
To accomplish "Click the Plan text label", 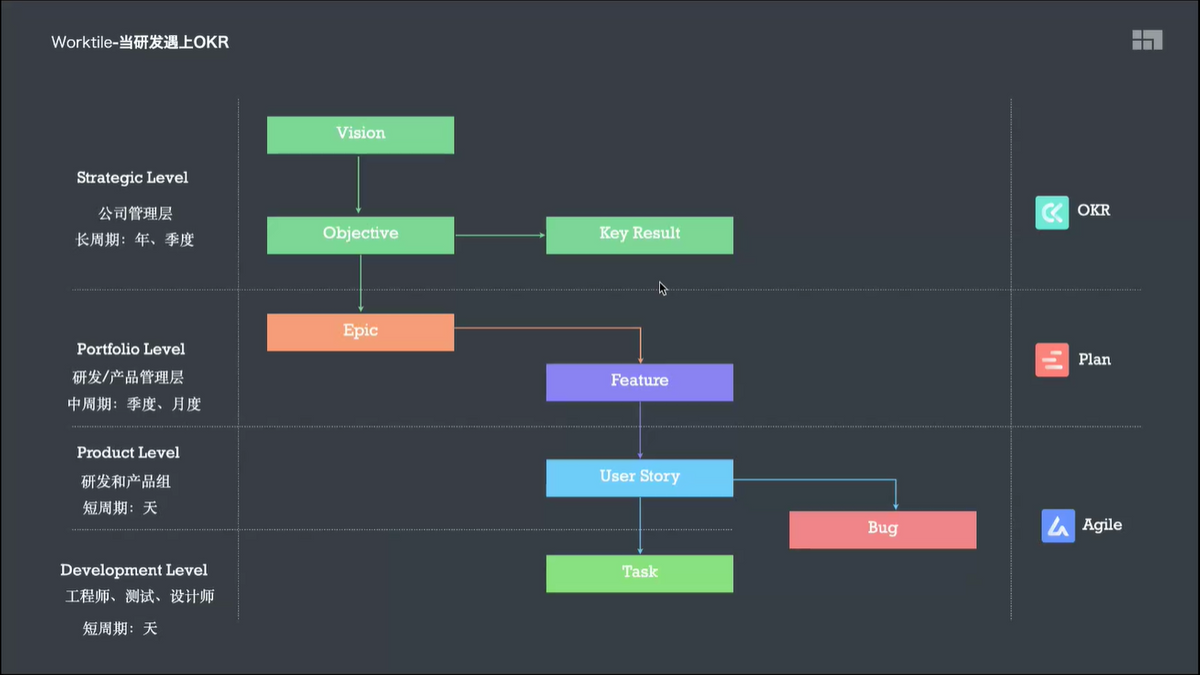I will [1094, 359].
